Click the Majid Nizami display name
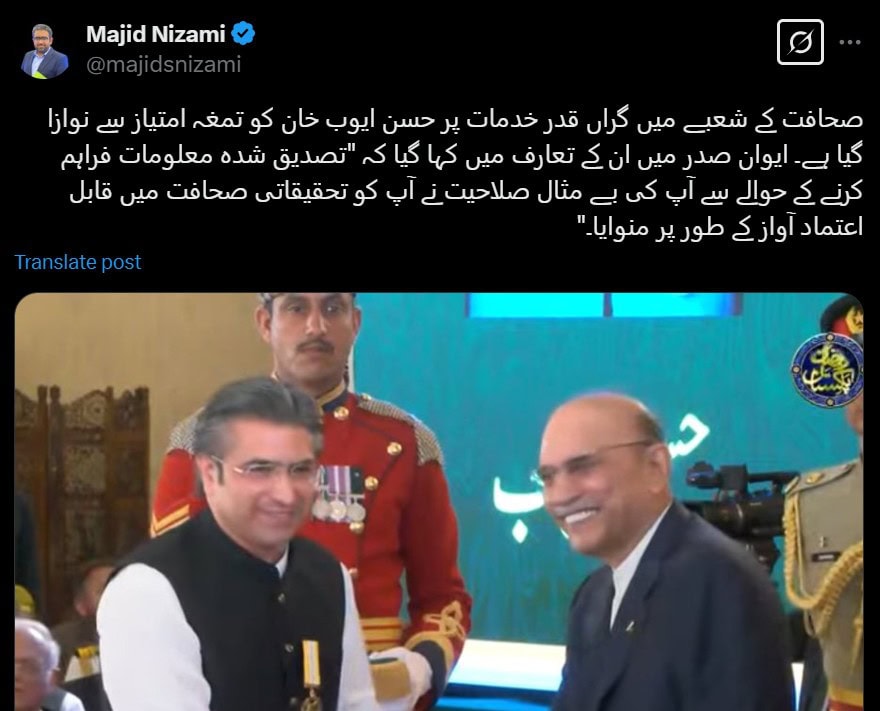Screen dimensions: 880x711 point(155,34)
